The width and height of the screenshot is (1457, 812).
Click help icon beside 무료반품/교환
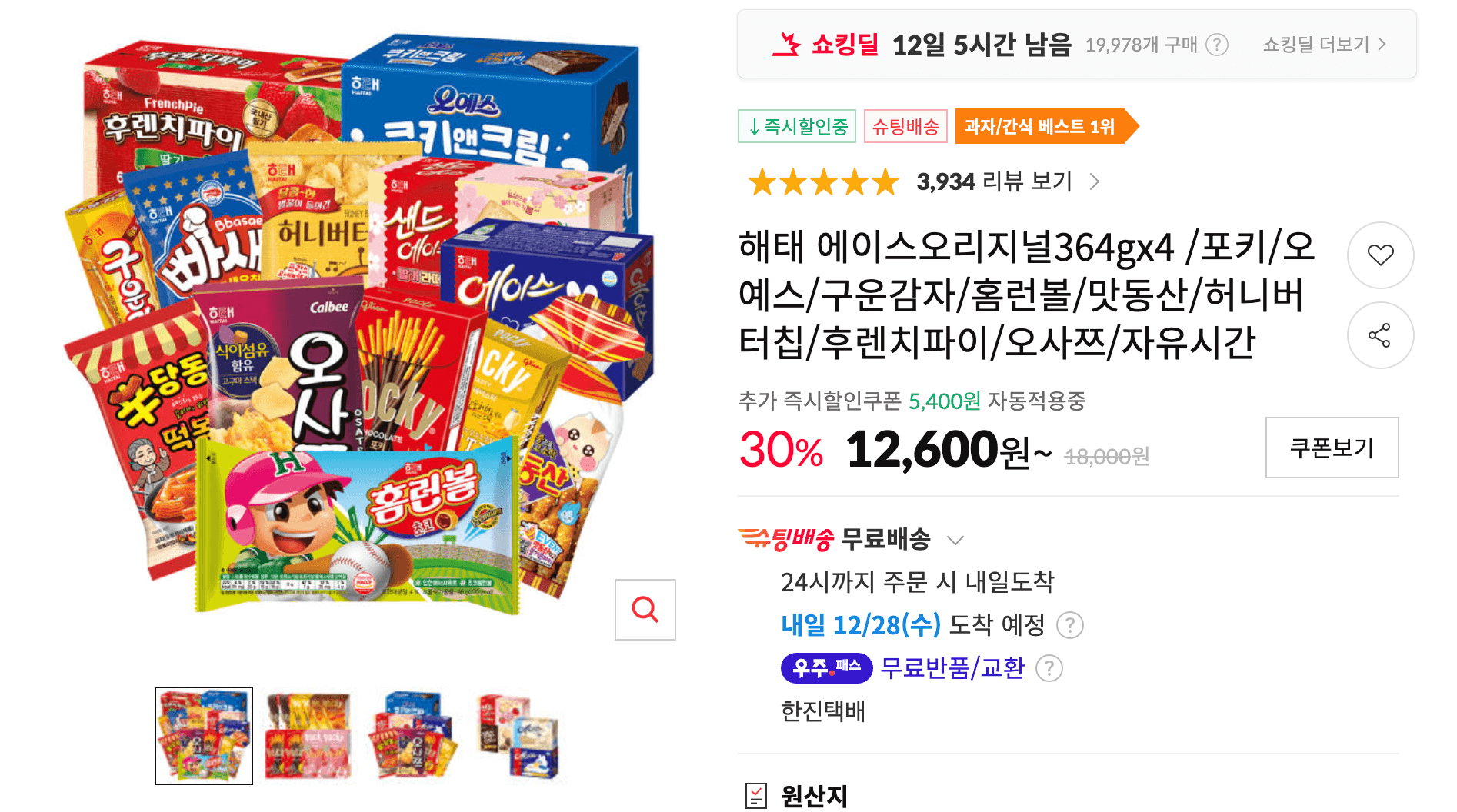tap(1049, 668)
